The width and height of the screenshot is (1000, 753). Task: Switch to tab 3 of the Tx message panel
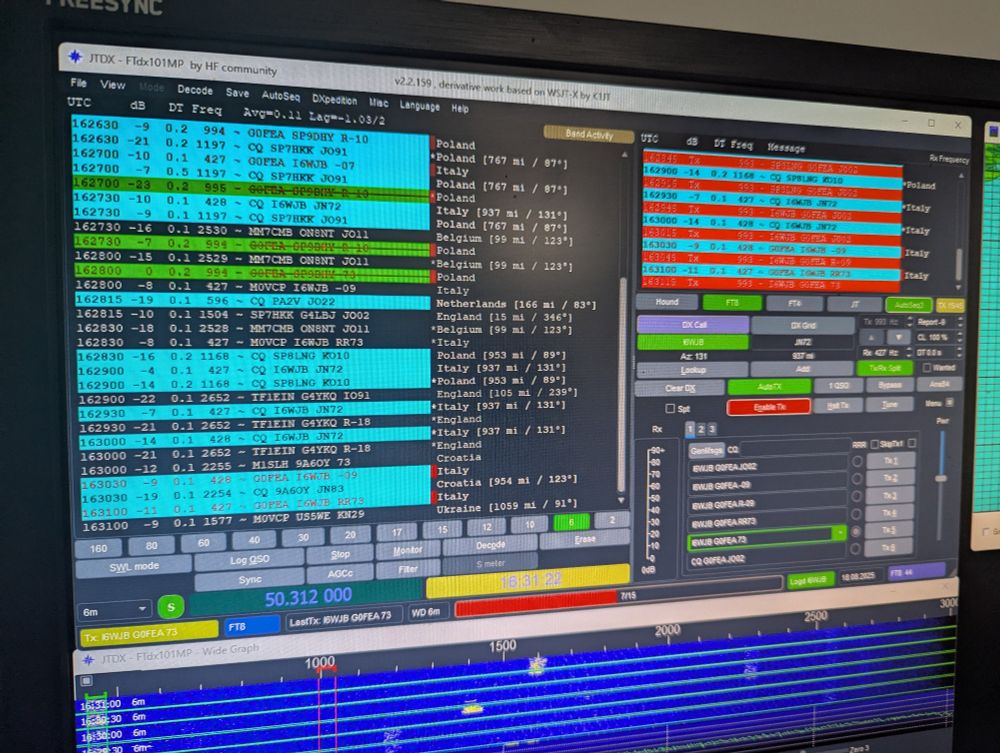[x=712, y=429]
